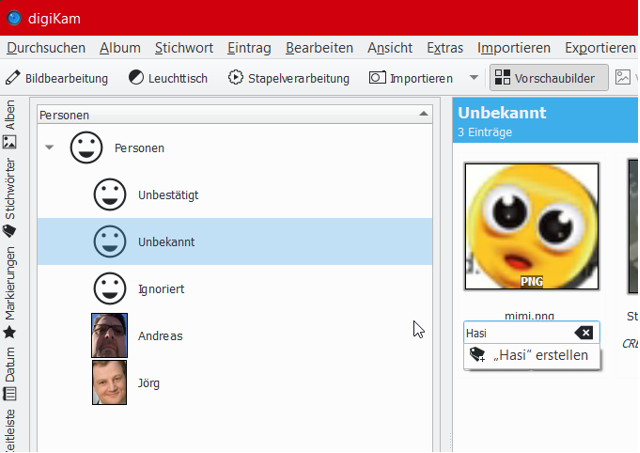Toggle the Vorschaubilder thumbnails view
Image resolution: width=640 pixels, height=453 pixels.
pyautogui.click(x=549, y=78)
